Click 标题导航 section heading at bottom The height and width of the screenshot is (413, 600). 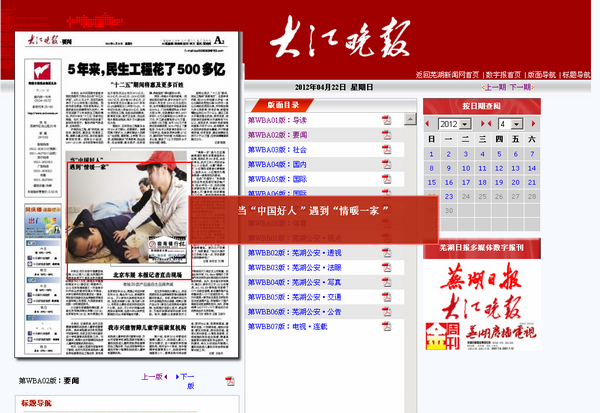click(x=36, y=403)
